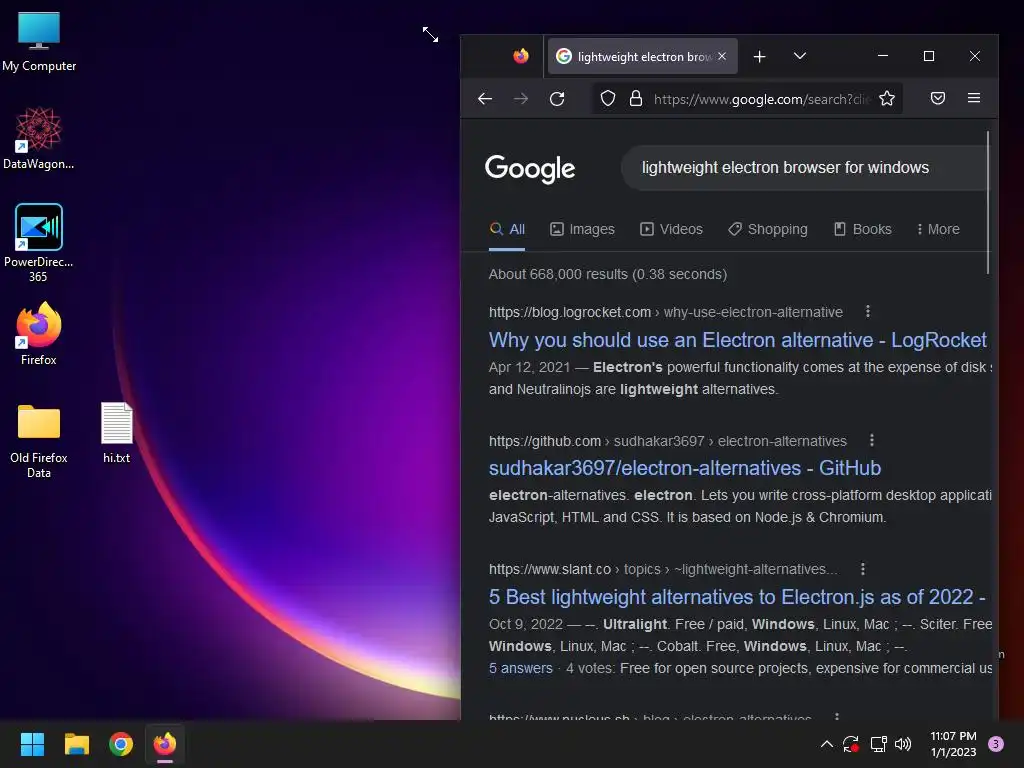
Task: Open options dots beside blog.logrocket.com result
Action: tap(867, 312)
